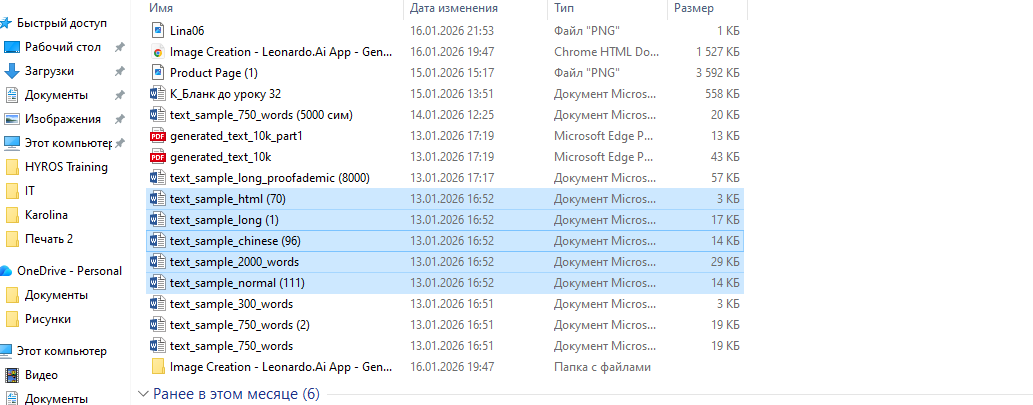
Task: Click the Chrome icon of Image Creation HTML file
Action: tap(157, 51)
